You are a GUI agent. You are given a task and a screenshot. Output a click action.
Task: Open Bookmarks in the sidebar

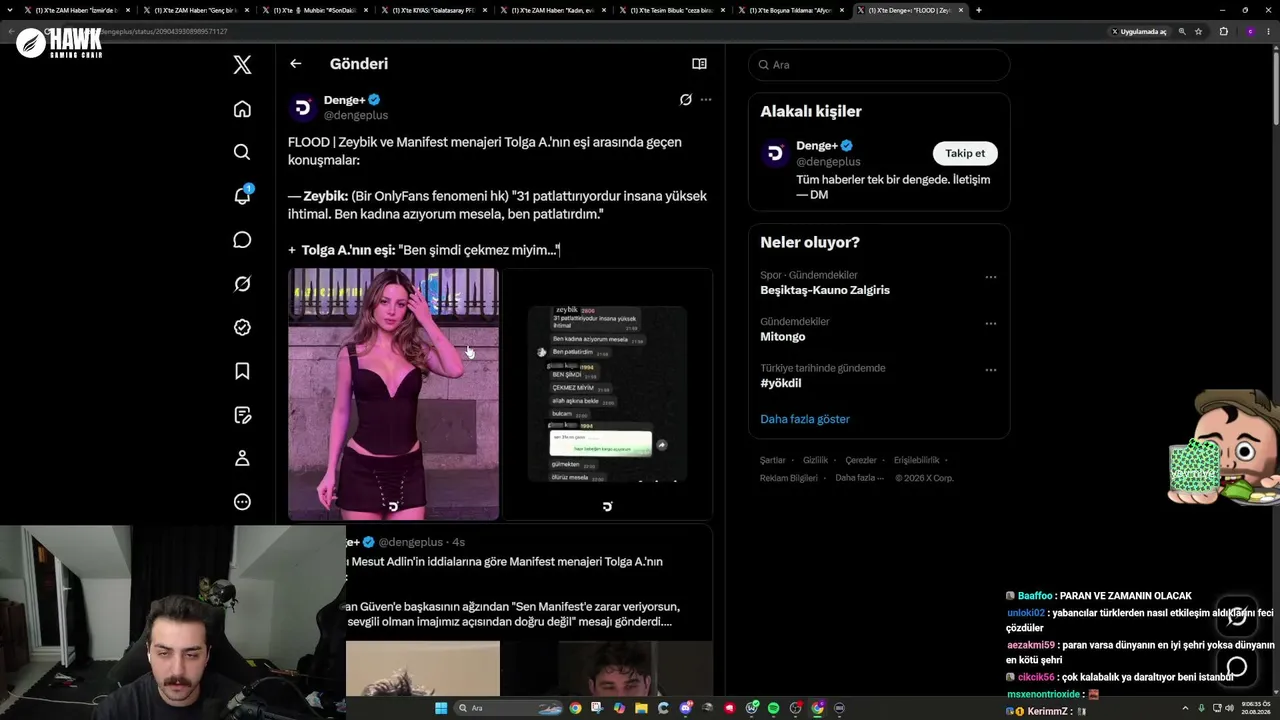242,371
